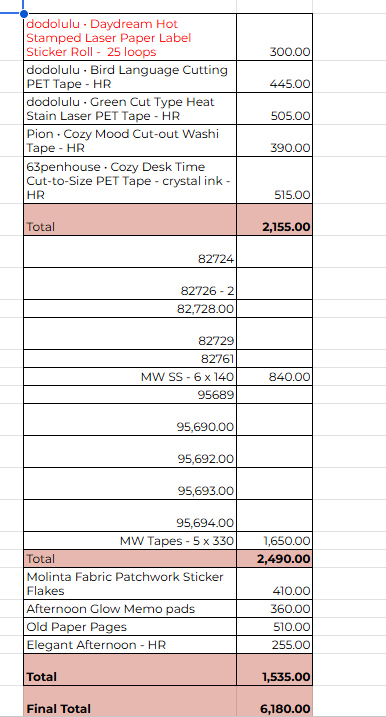Select the red Daydream Hot Stamped label cell
This screenshot has width=386, height=717.
pyautogui.click(x=130, y=37)
